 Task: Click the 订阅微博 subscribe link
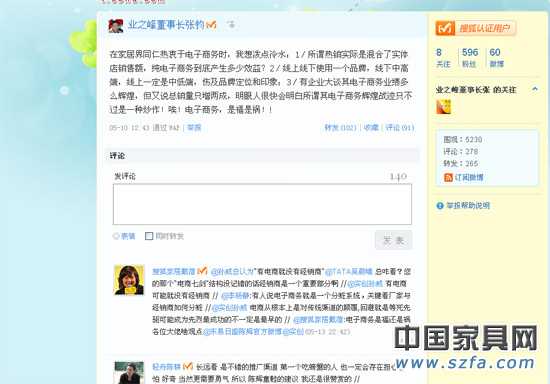[x=469, y=177]
